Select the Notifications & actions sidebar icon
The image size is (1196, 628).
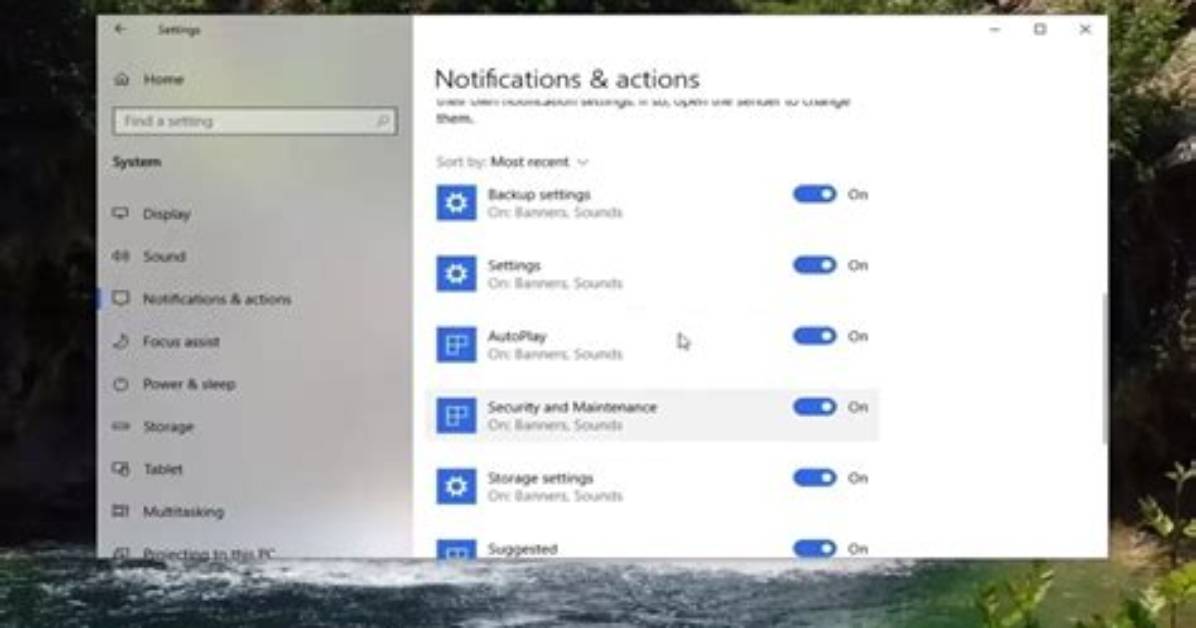[x=121, y=298]
